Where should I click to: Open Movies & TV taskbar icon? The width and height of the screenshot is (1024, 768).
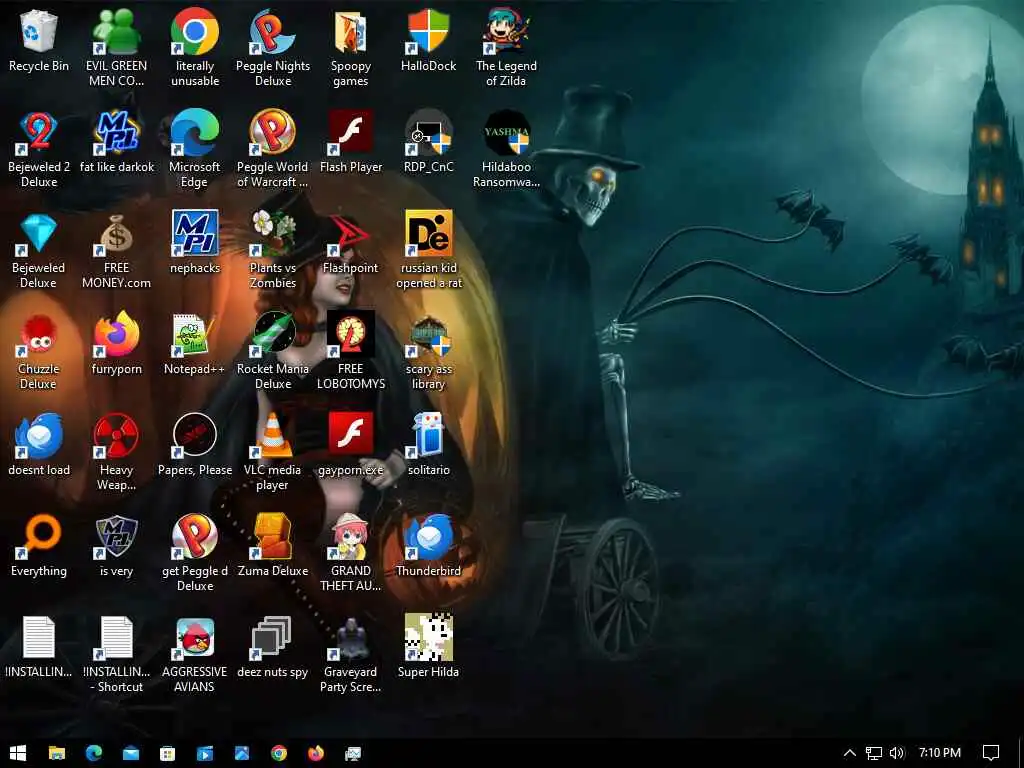(205, 753)
